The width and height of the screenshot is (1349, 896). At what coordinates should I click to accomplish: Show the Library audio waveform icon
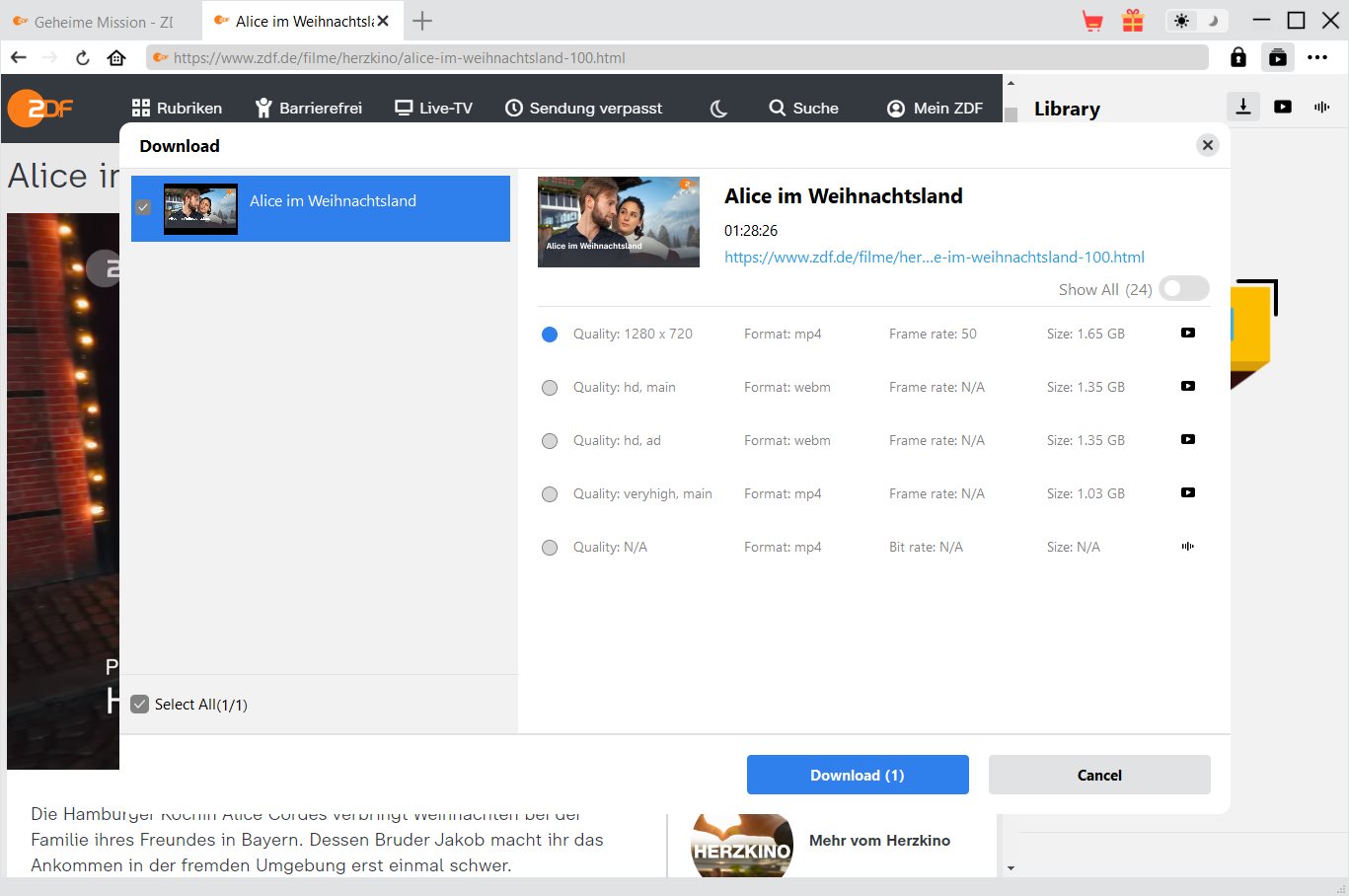tap(1322, 107)
